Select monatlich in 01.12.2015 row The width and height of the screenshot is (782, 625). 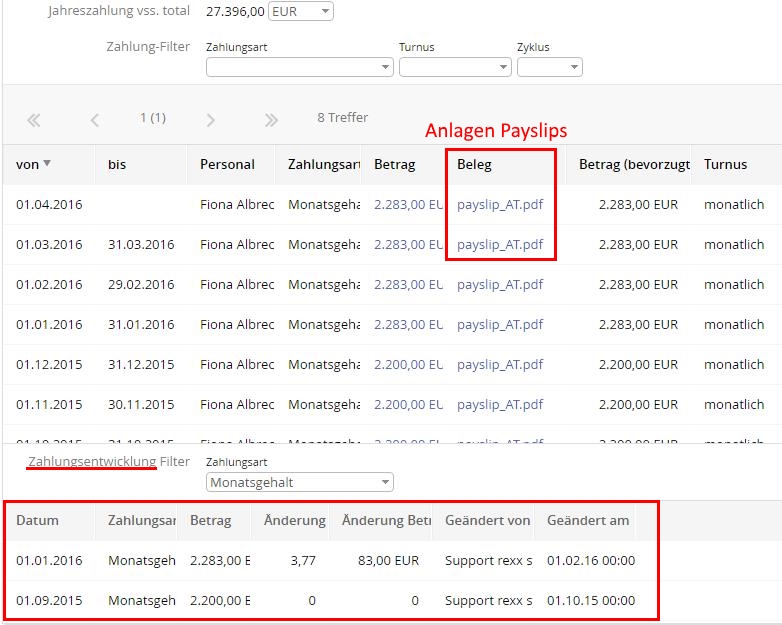click(734, 364)
